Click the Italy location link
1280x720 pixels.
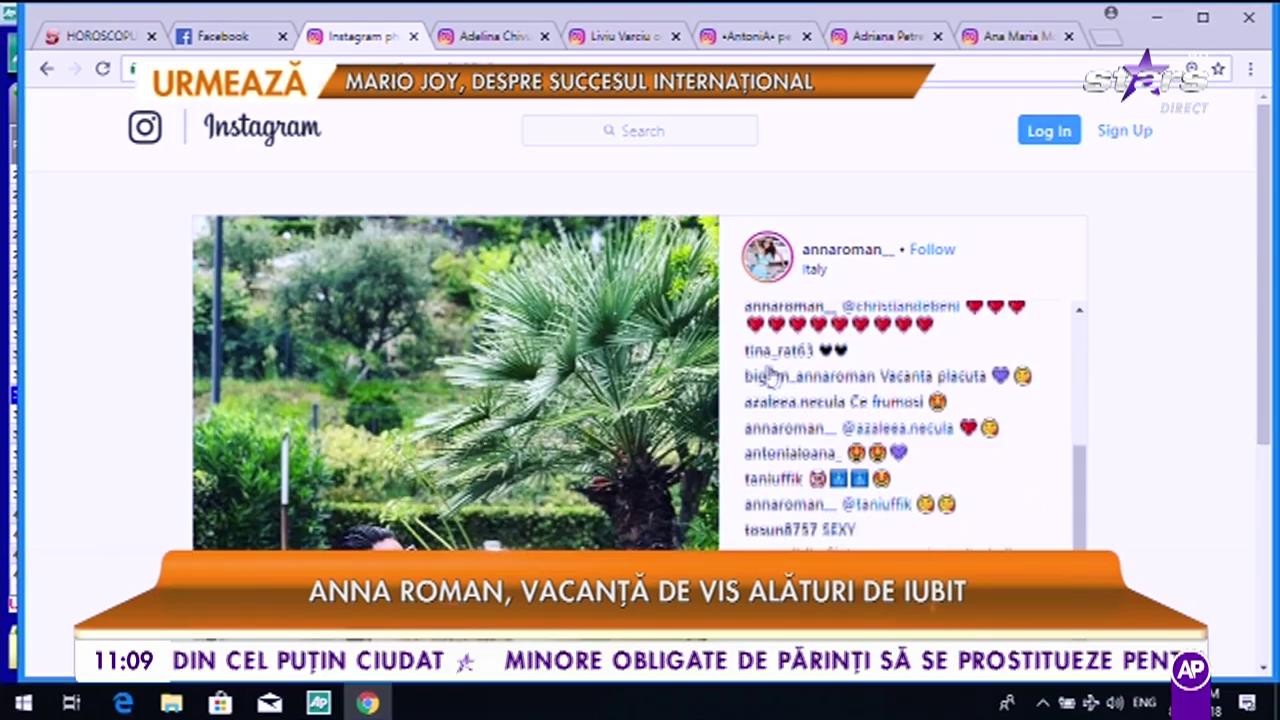point(814,270)
